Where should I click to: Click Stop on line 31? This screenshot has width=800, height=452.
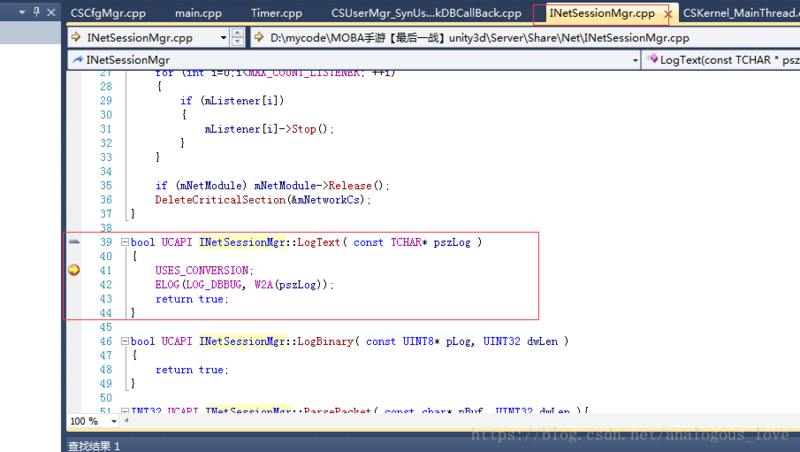304,129
